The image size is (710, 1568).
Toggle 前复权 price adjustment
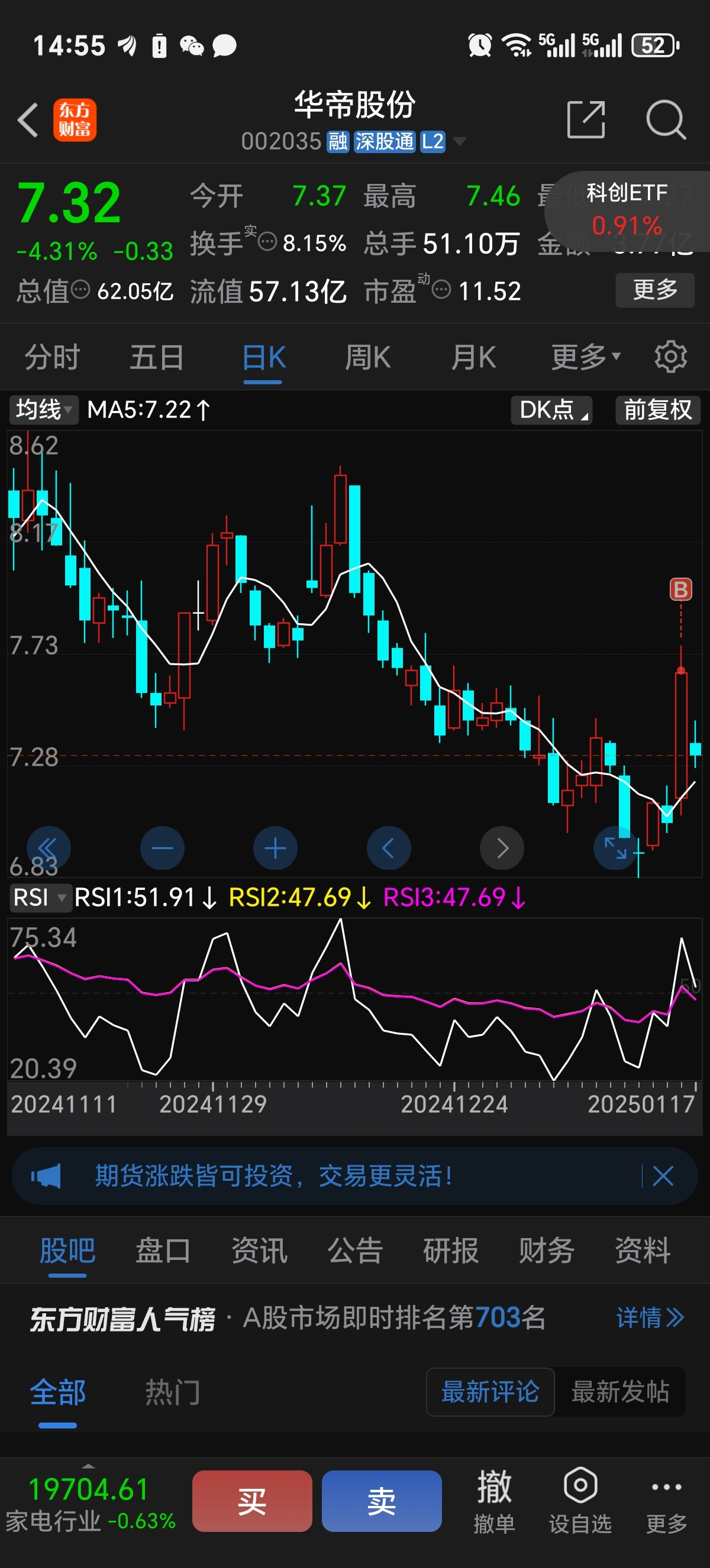[x=659, y=410]
